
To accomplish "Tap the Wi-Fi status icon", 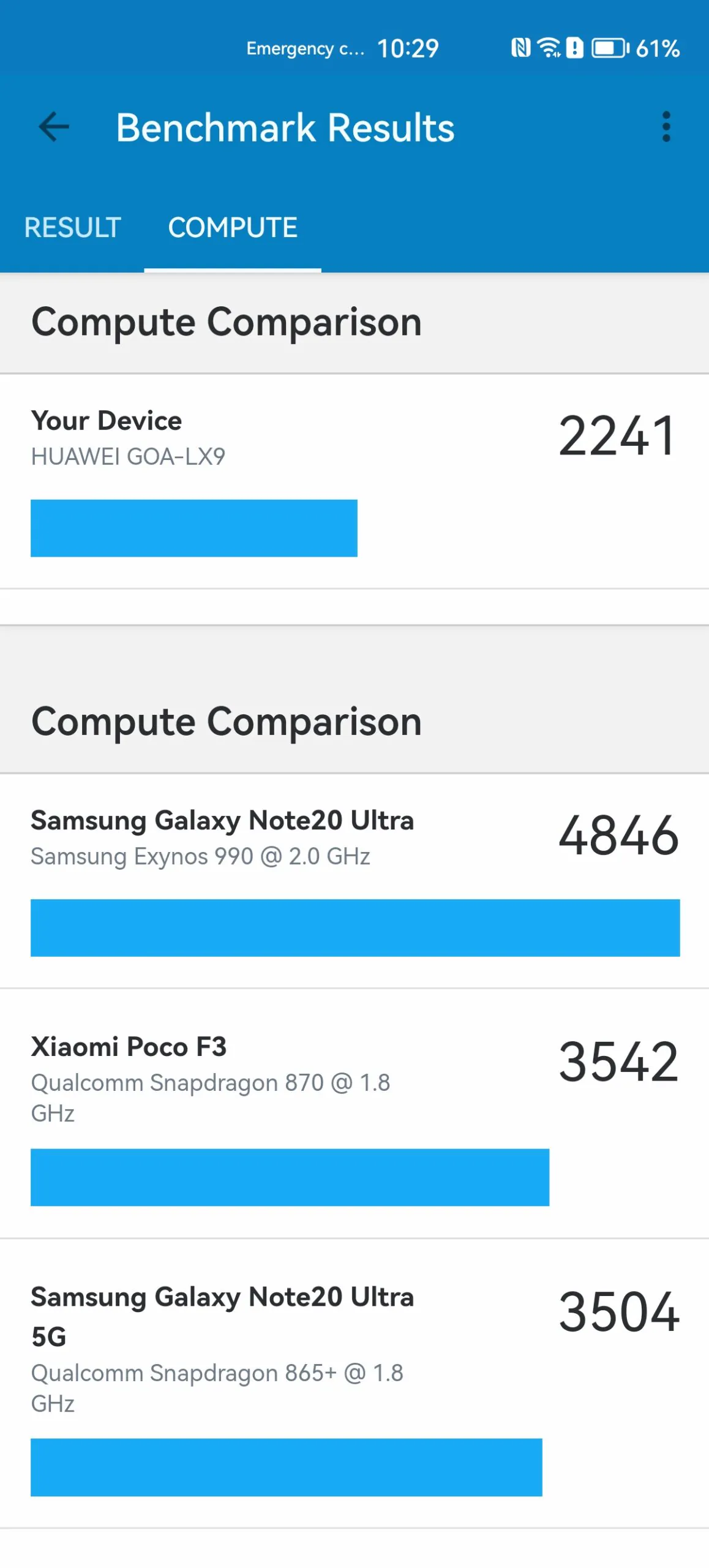I will pos(549,48).
